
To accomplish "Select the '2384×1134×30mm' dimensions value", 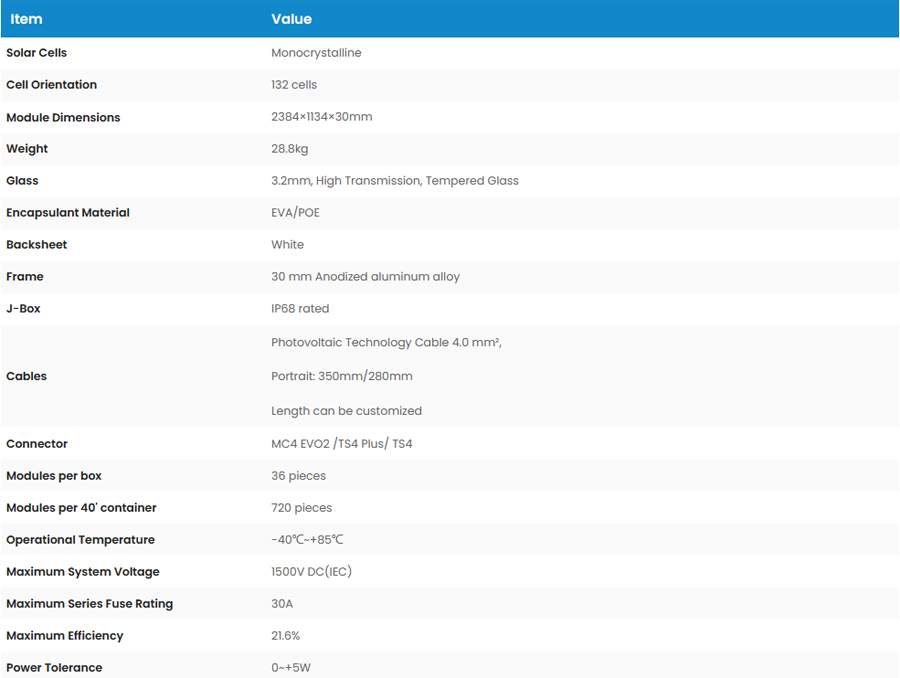I will 321,117.
